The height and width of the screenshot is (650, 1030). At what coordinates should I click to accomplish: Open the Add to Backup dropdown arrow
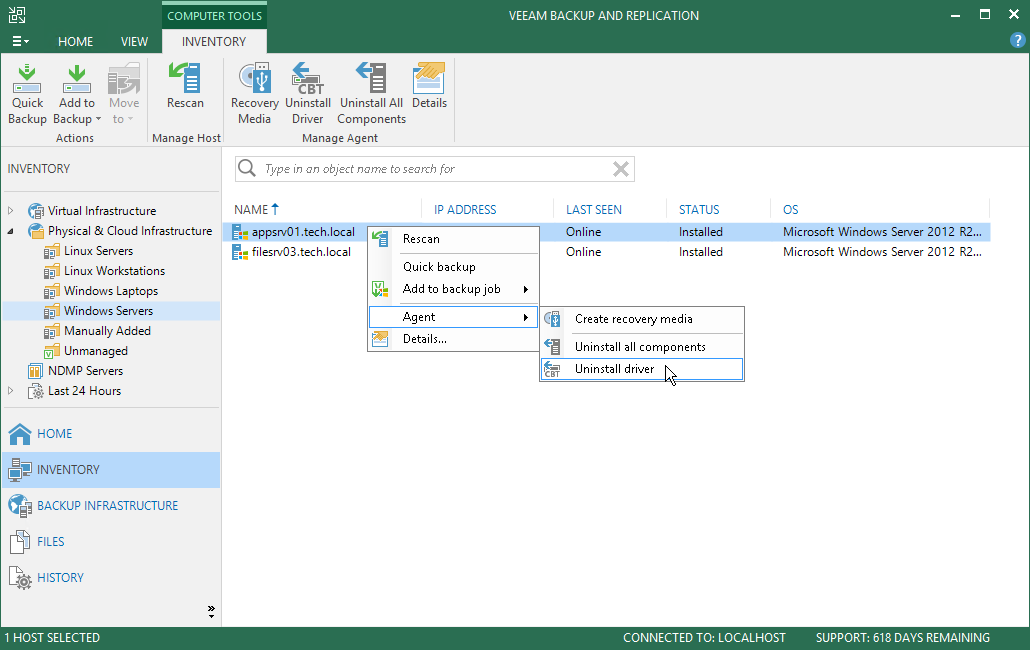tap(99, 119)
